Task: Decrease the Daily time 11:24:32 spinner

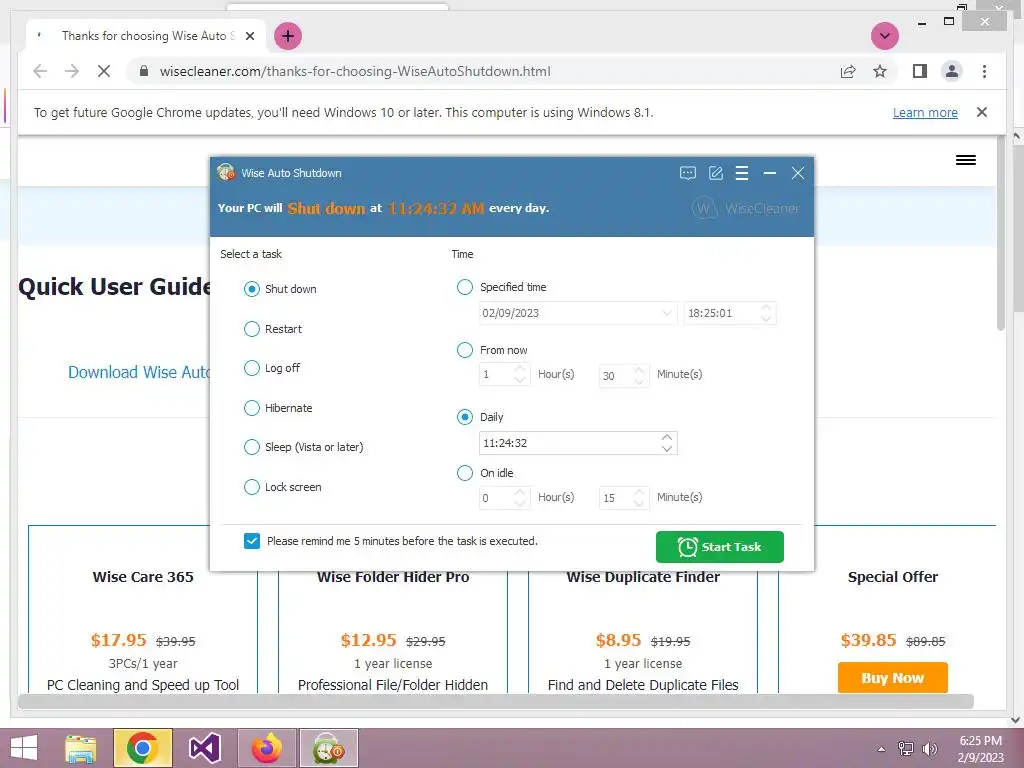Action: tap(667, 449)
